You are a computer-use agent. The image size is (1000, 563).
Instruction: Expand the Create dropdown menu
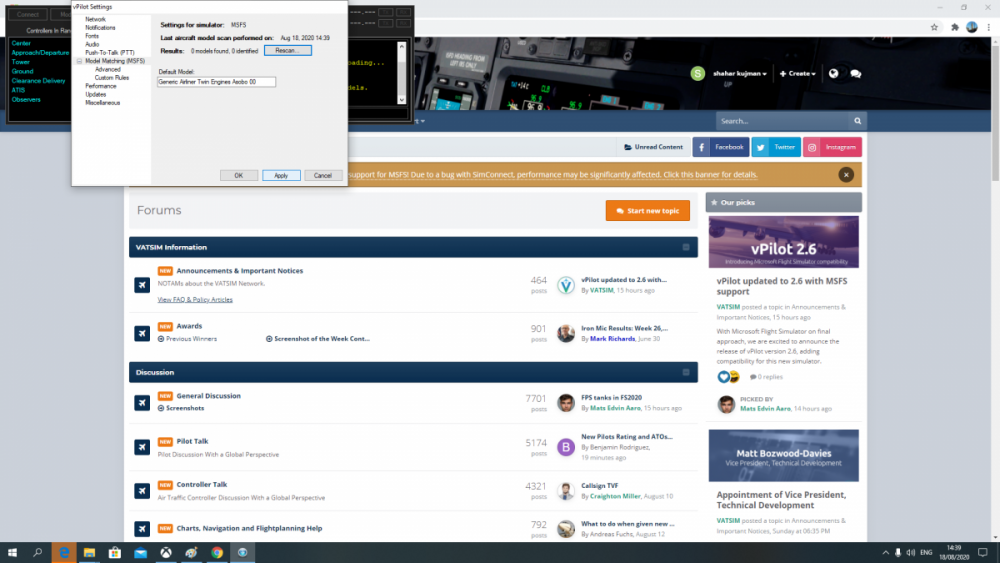tap(800, 74)
